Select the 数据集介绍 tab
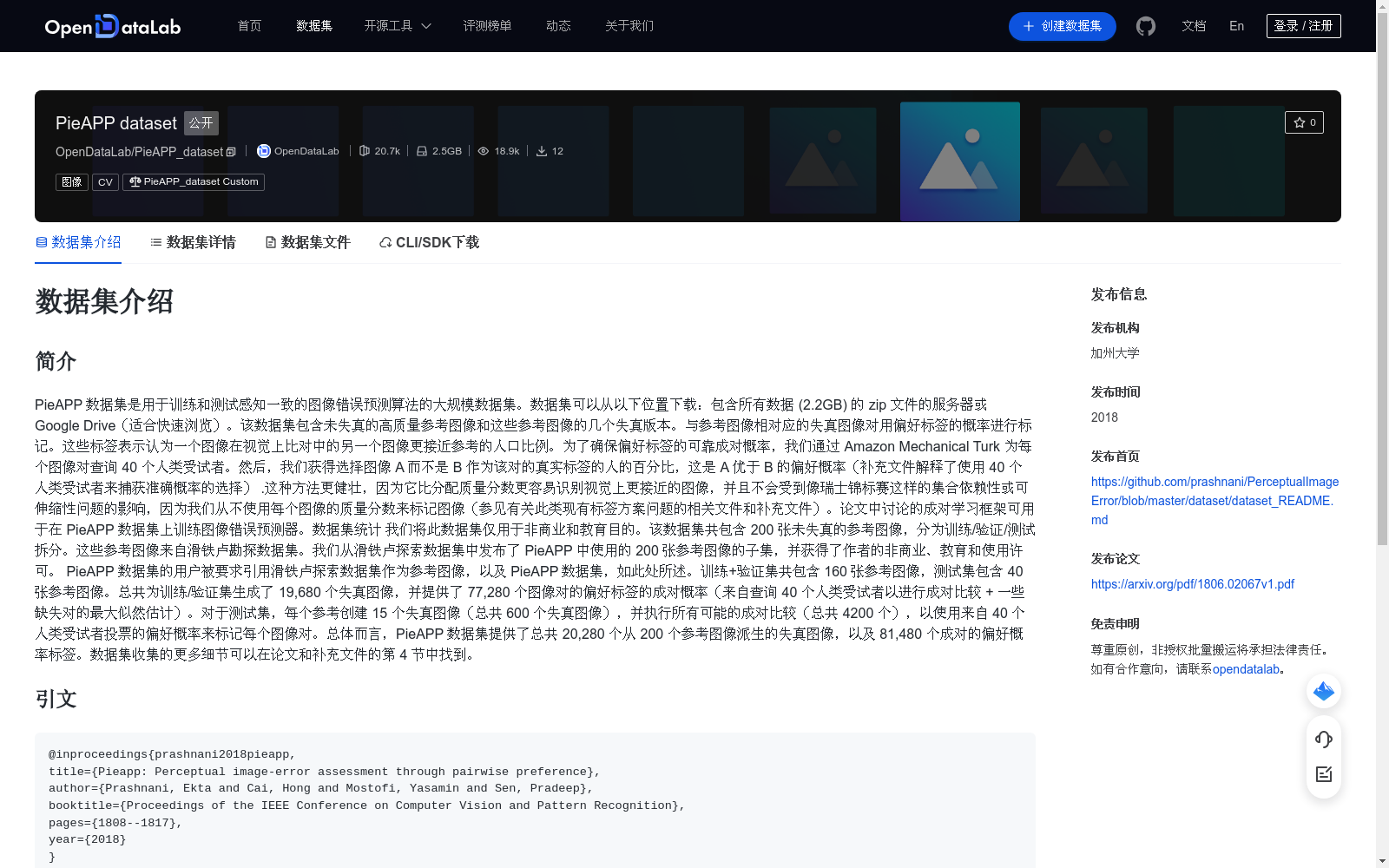 [78, 242]
